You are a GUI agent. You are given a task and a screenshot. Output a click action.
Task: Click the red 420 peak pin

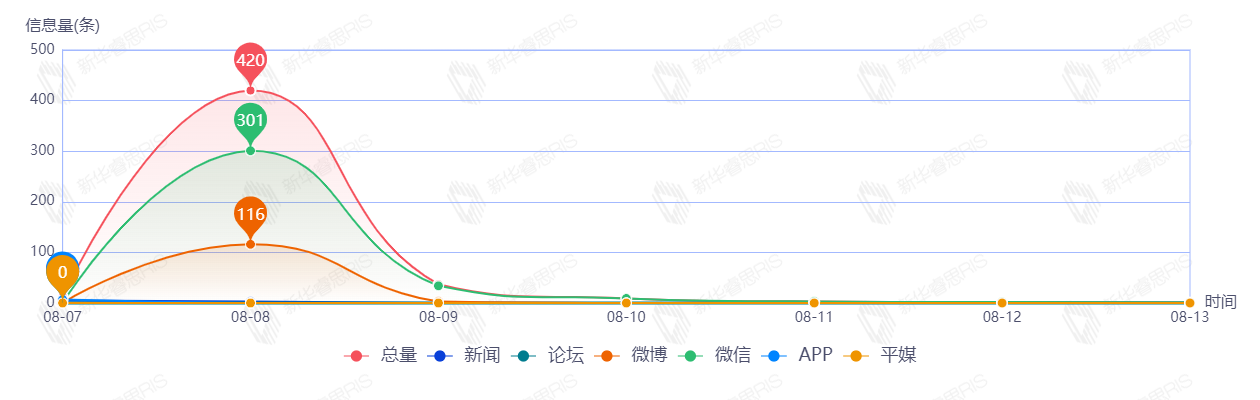250,61
